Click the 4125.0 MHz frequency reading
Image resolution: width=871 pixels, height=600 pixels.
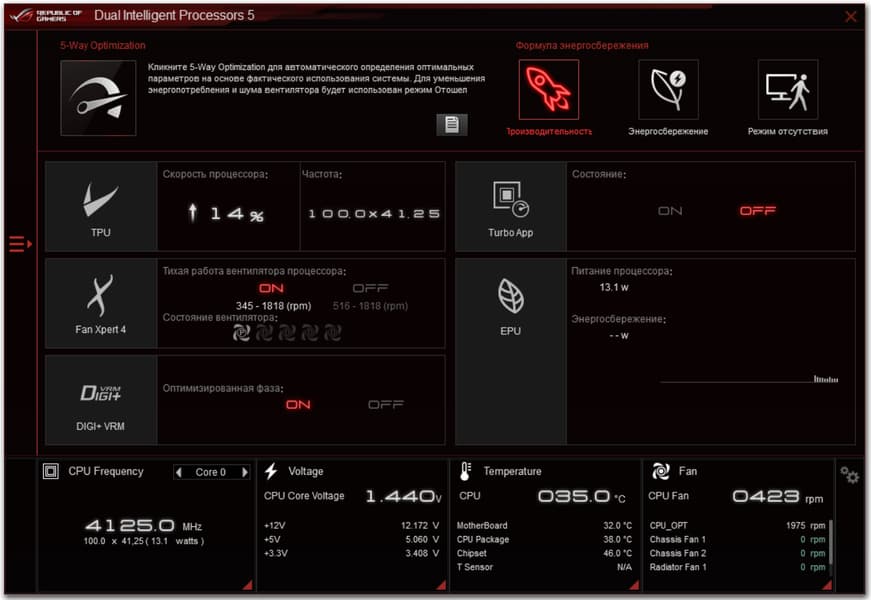[143, 526]
